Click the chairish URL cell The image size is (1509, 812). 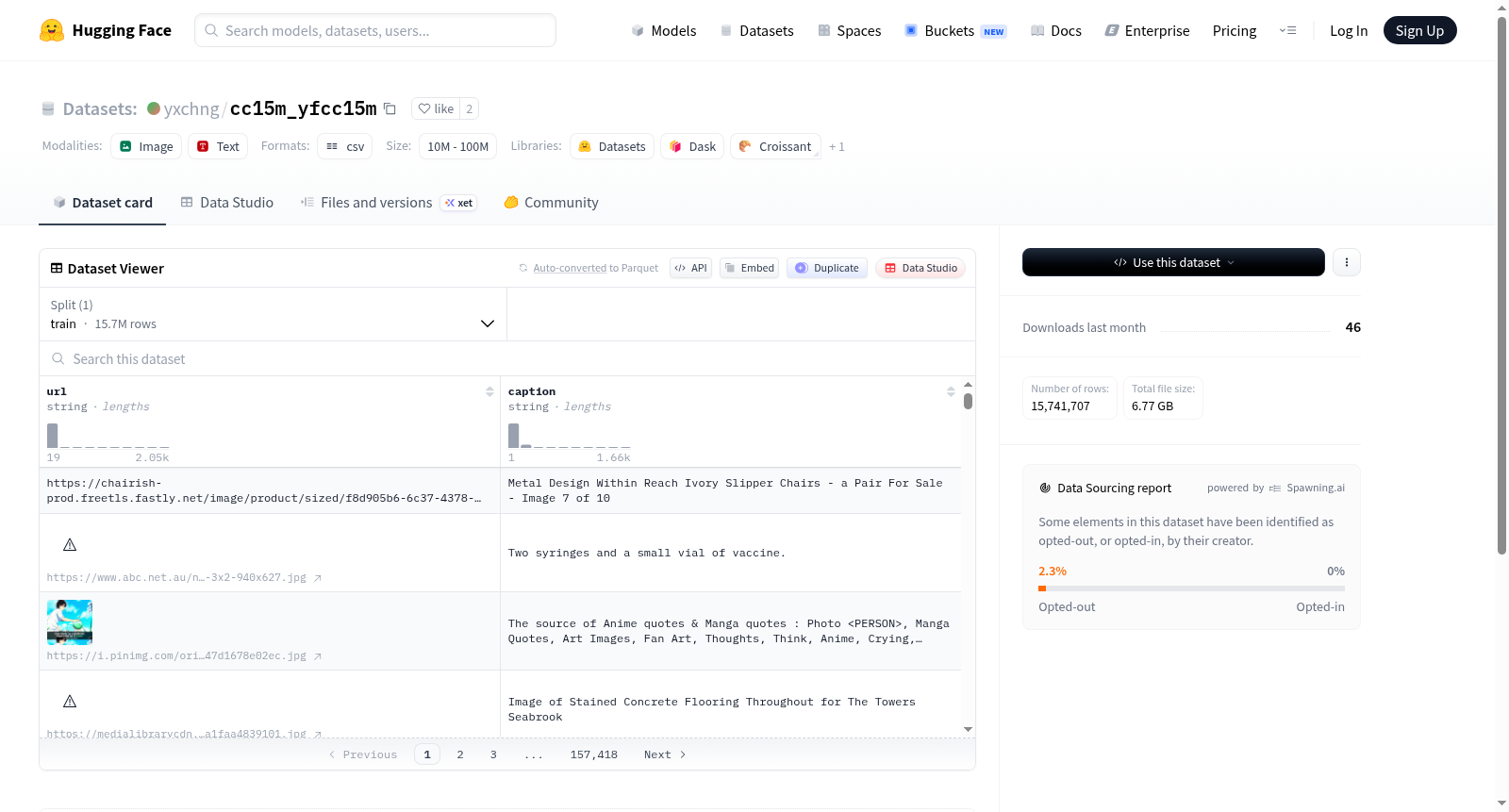click(x=270, y=490)
